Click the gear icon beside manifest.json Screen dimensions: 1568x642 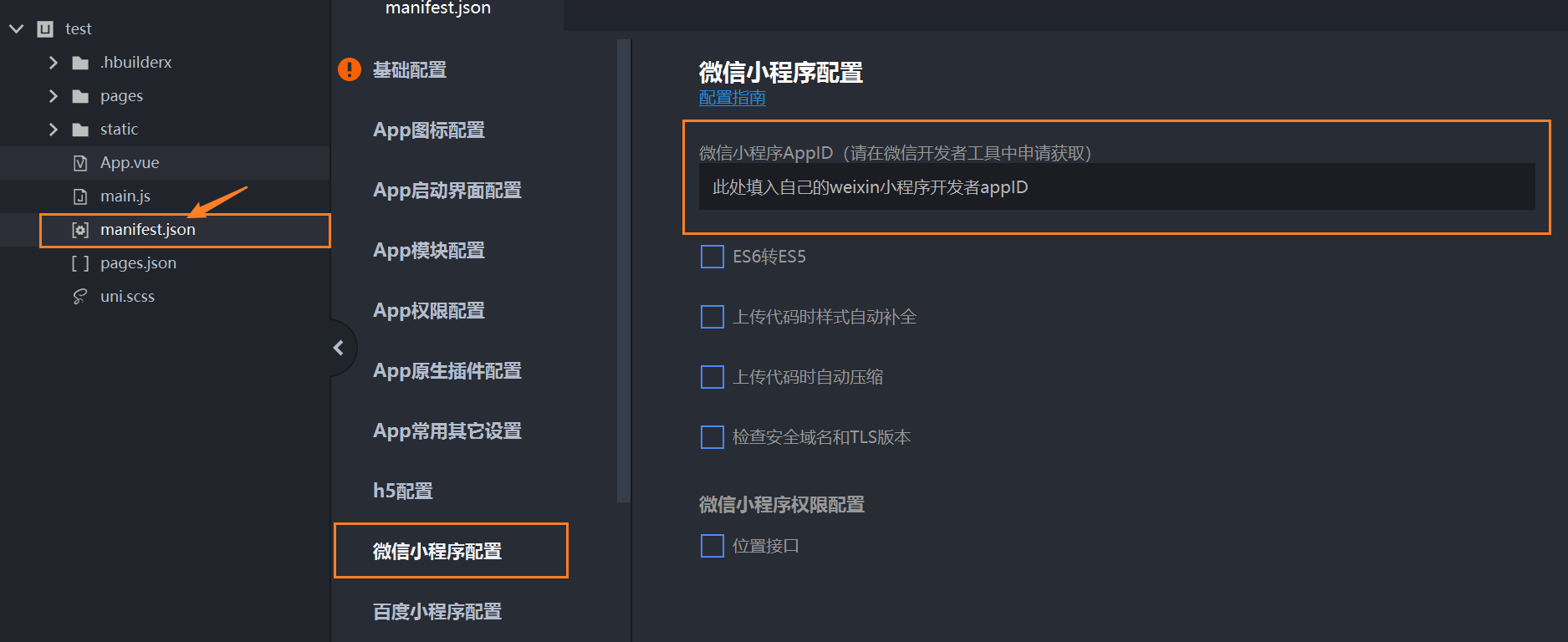coord(79,229)
